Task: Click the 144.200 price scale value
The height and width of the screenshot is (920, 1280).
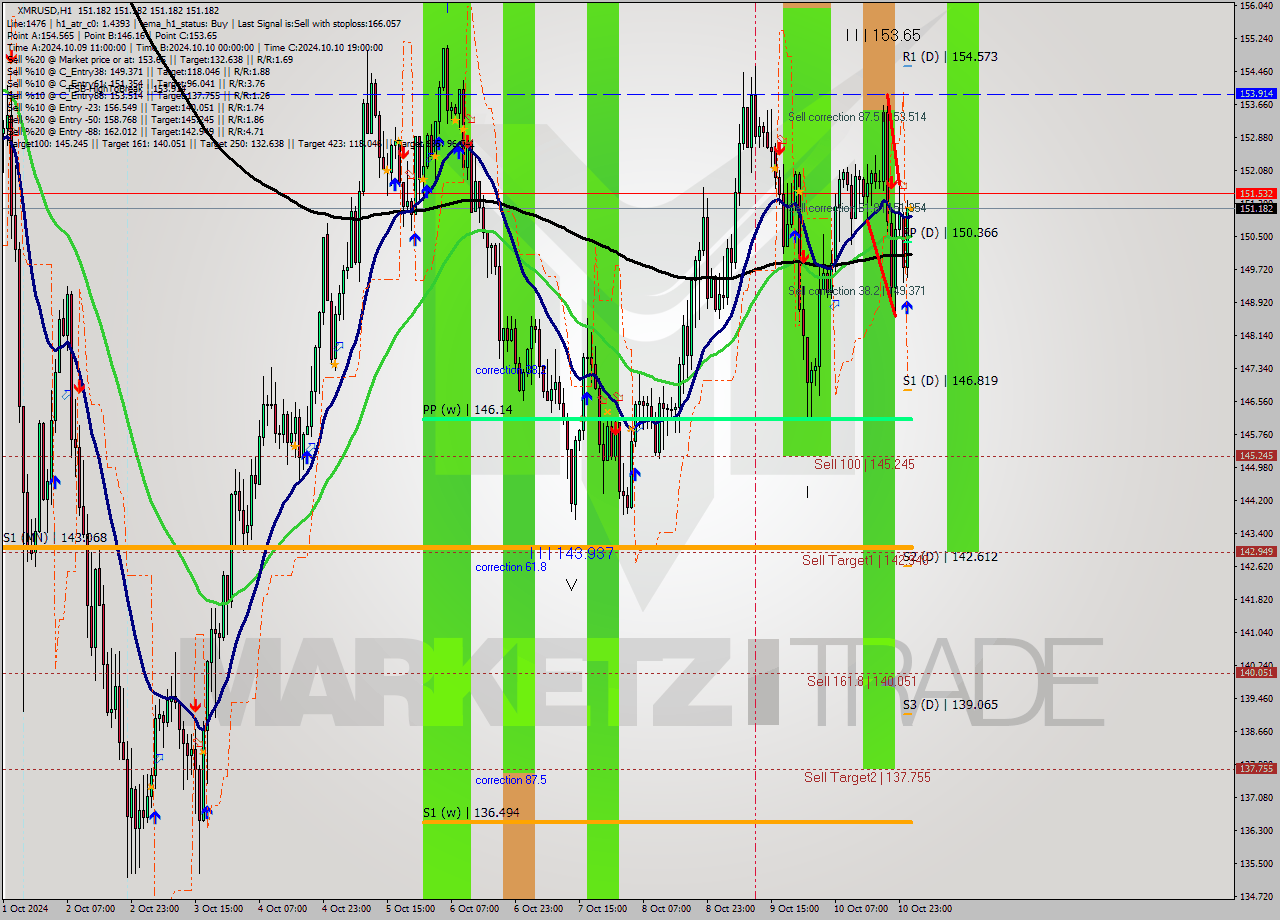Action: (x=1256, y=500)
